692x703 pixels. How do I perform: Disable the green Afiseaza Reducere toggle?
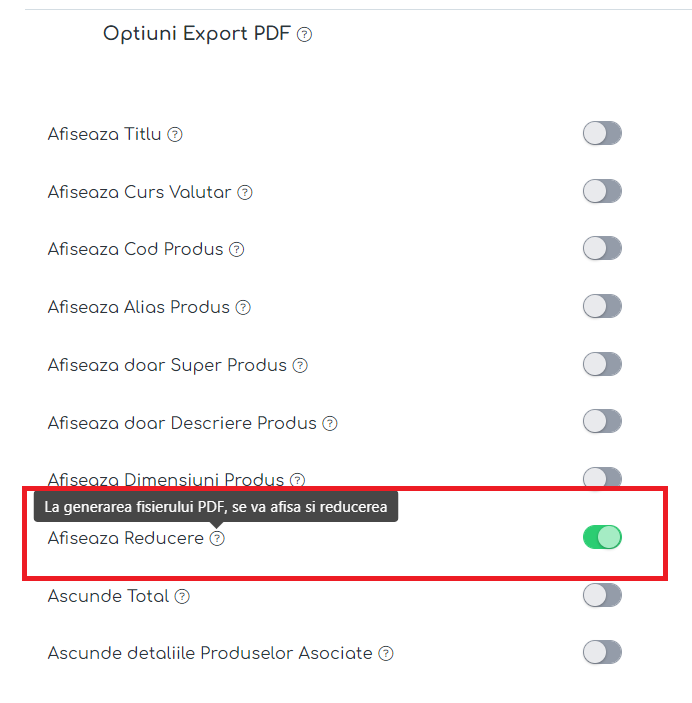(602, 537)
